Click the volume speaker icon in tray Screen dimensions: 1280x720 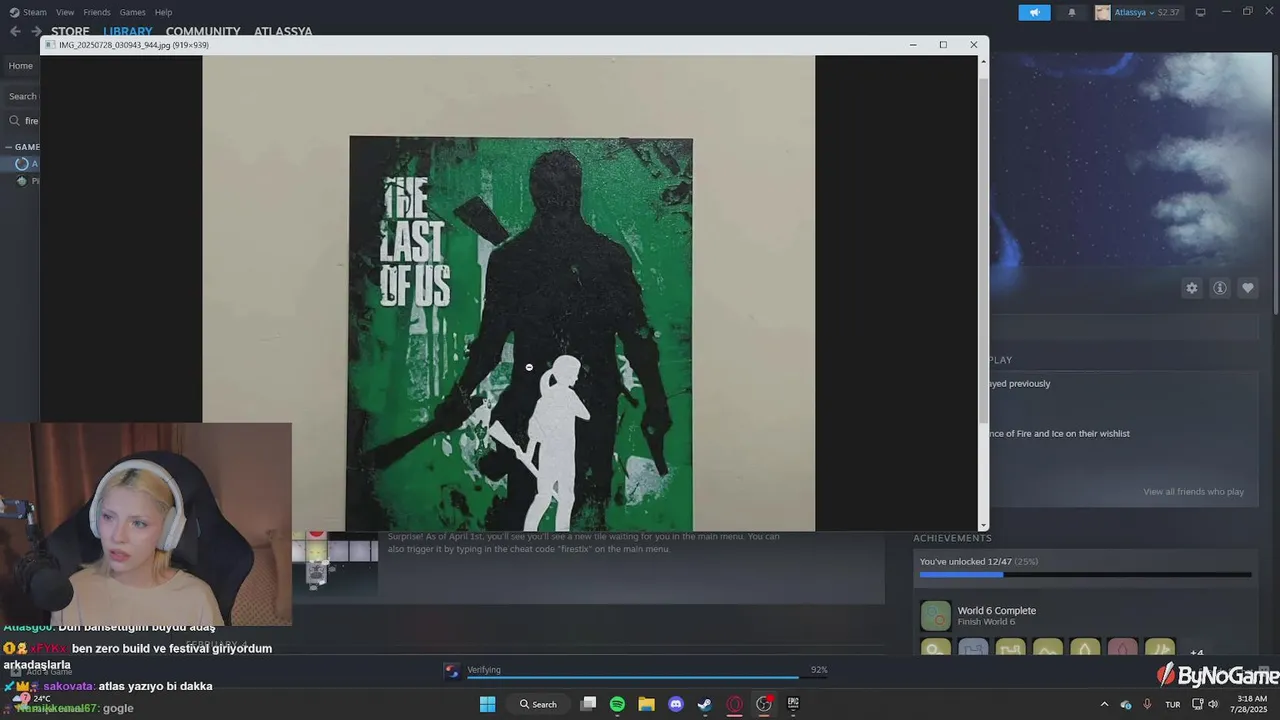click(1213, 704)
